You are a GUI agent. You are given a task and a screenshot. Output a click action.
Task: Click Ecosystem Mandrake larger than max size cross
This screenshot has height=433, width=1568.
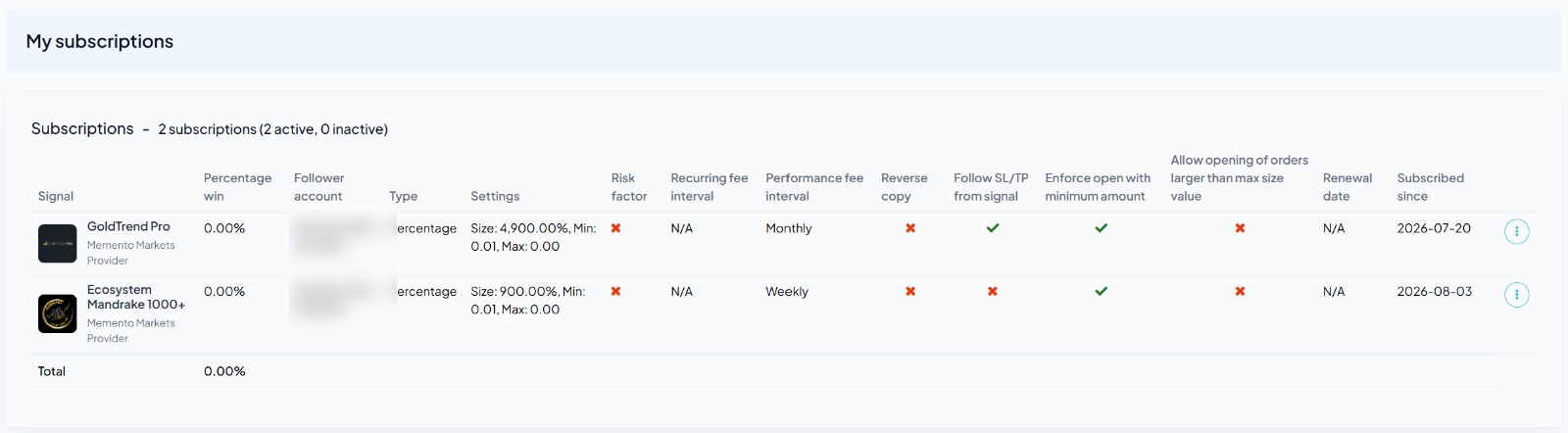point(1240,291)
